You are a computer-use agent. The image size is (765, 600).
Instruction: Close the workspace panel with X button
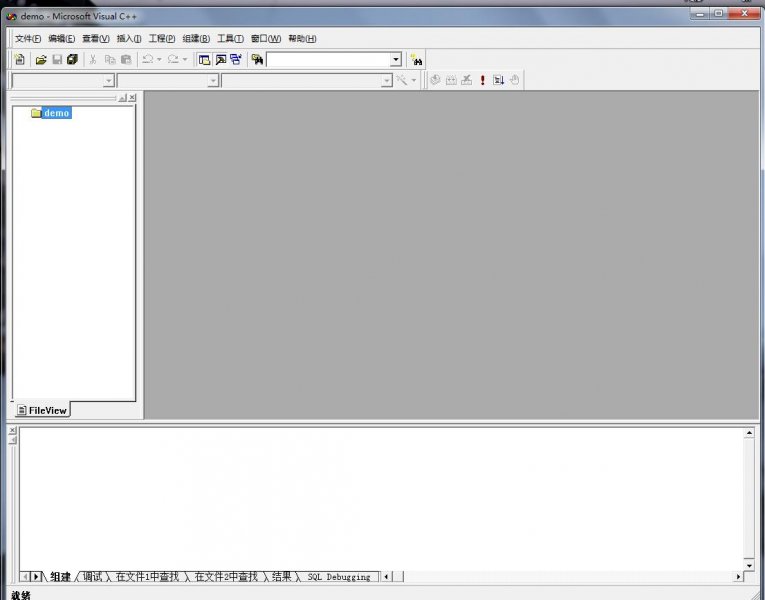pyautogui.click(x=132, y=98)
